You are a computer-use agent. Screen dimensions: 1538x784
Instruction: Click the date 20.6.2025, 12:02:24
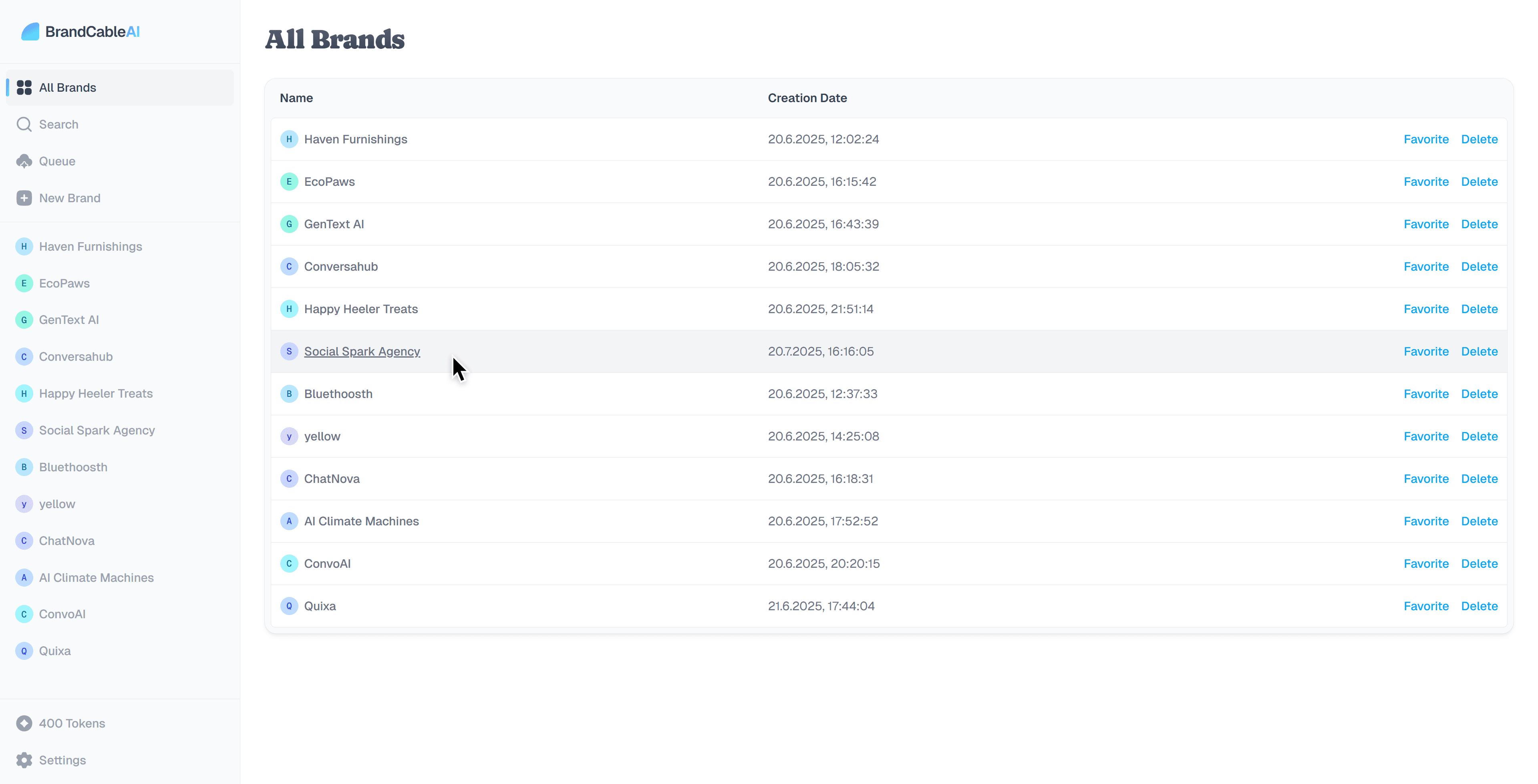[x=823, y=139]
